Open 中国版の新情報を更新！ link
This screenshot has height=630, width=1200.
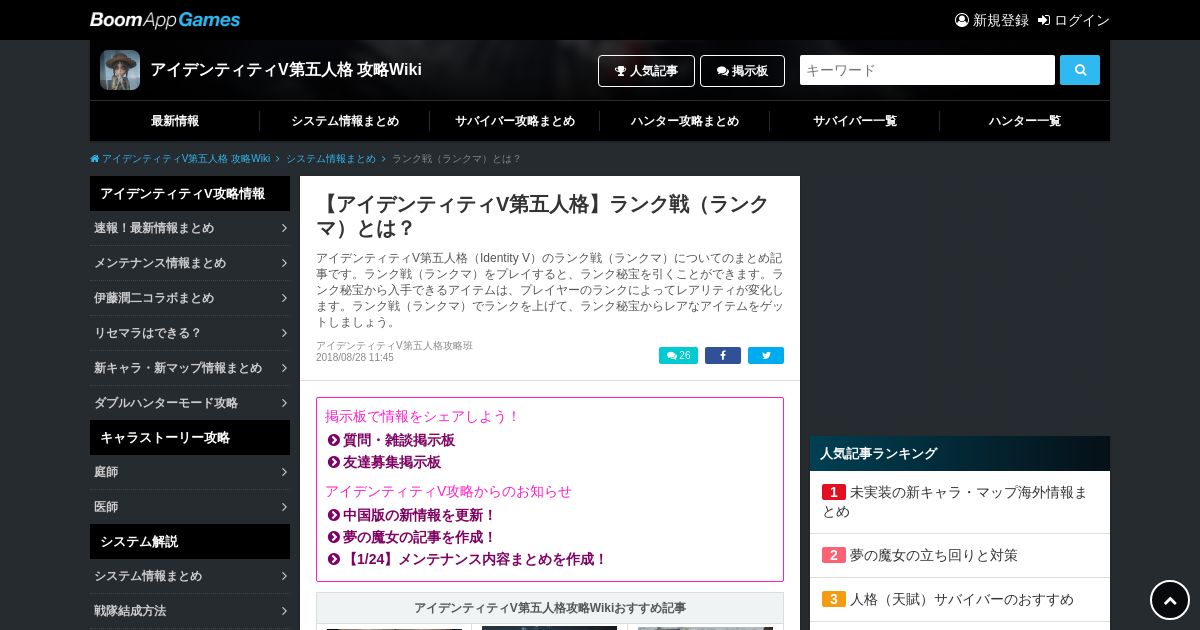point(420,516)
